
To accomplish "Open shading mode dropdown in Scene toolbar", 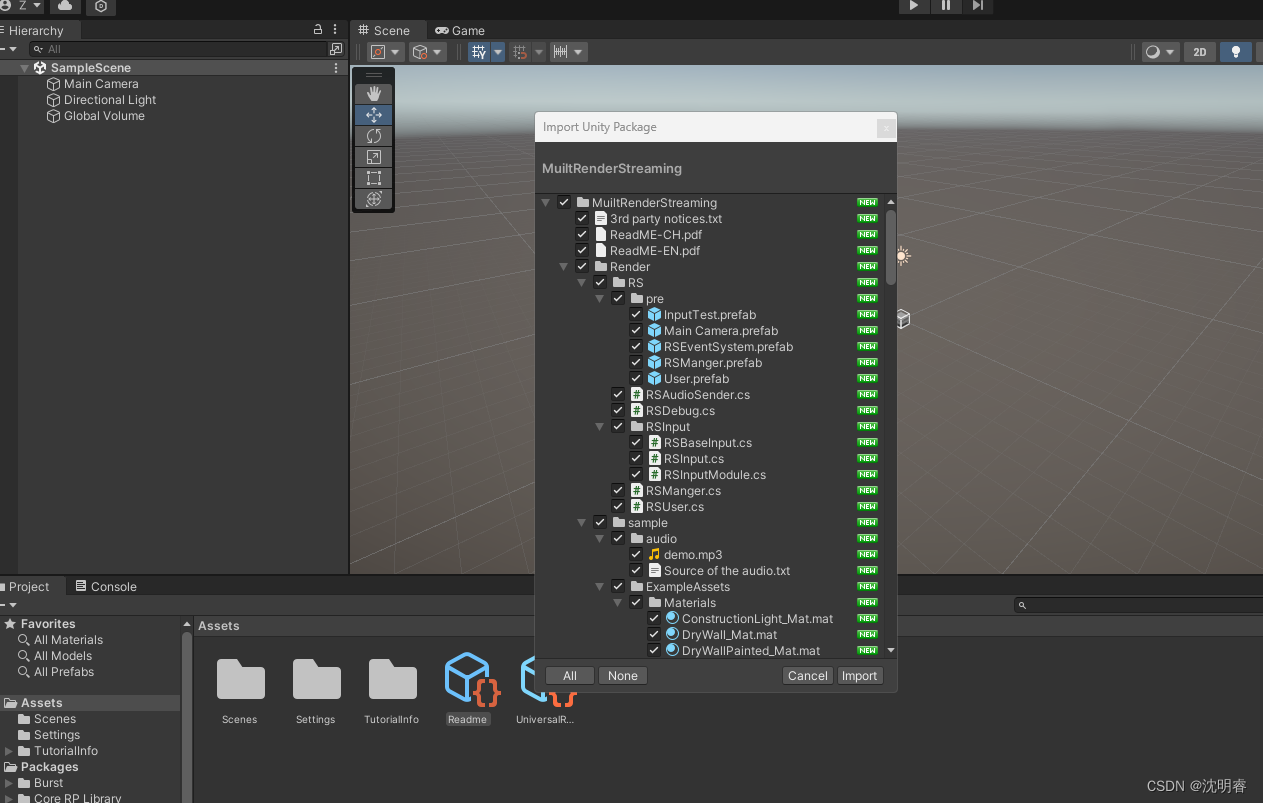I will tap(1161, 52).
